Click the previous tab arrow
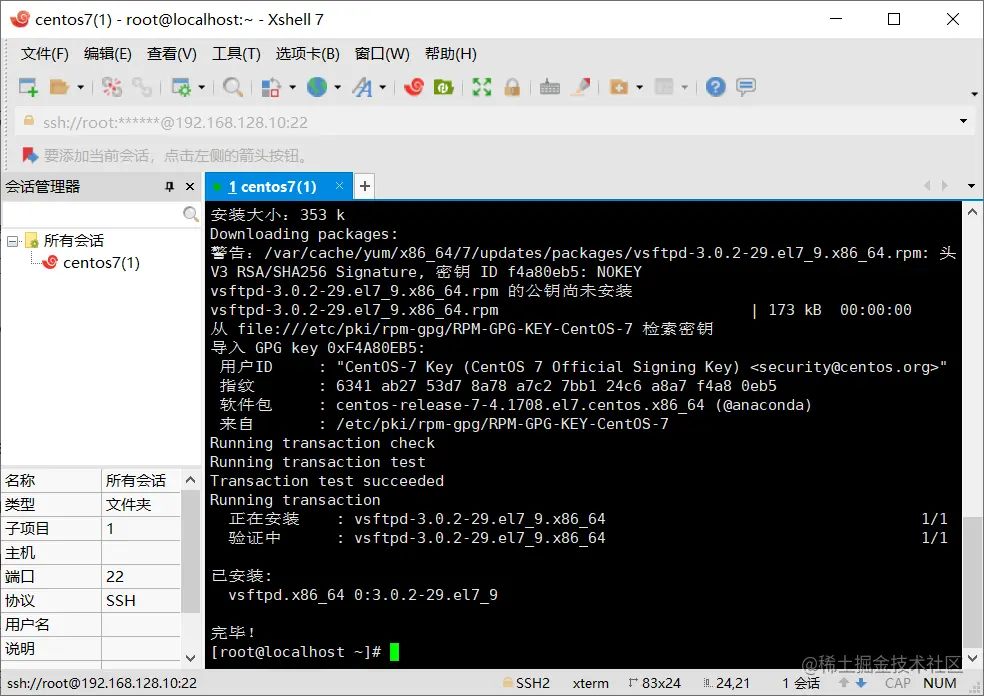The image size is (984, 696). tap(927, 186)
